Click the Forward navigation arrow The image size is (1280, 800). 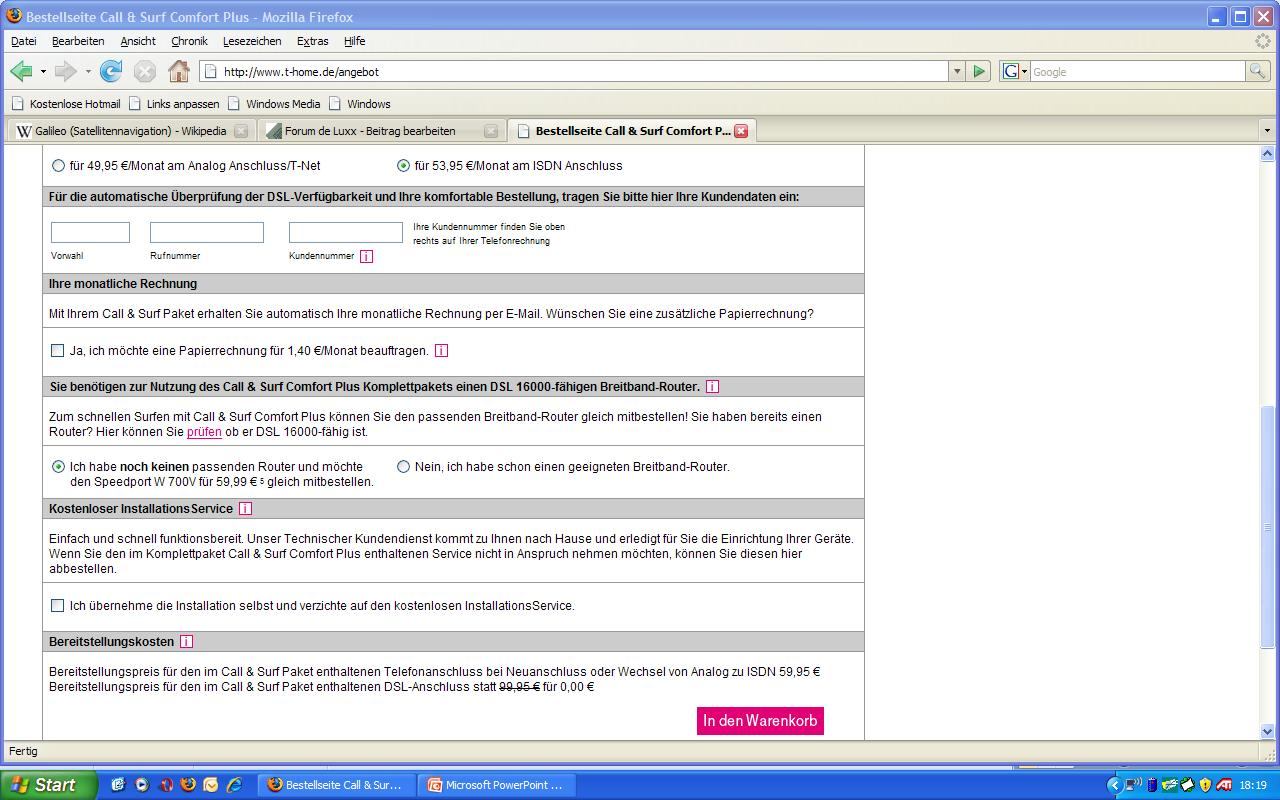tap(65, 71)
